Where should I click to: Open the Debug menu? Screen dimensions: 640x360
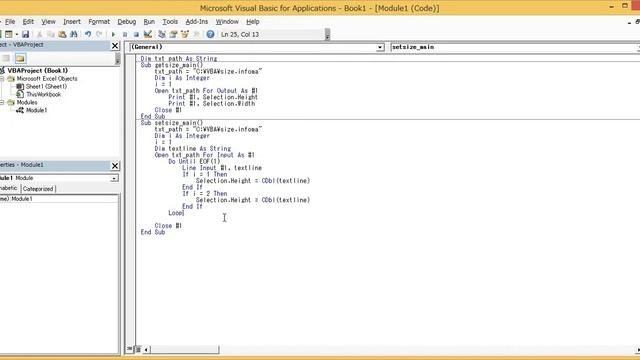(x=127, y=22)
